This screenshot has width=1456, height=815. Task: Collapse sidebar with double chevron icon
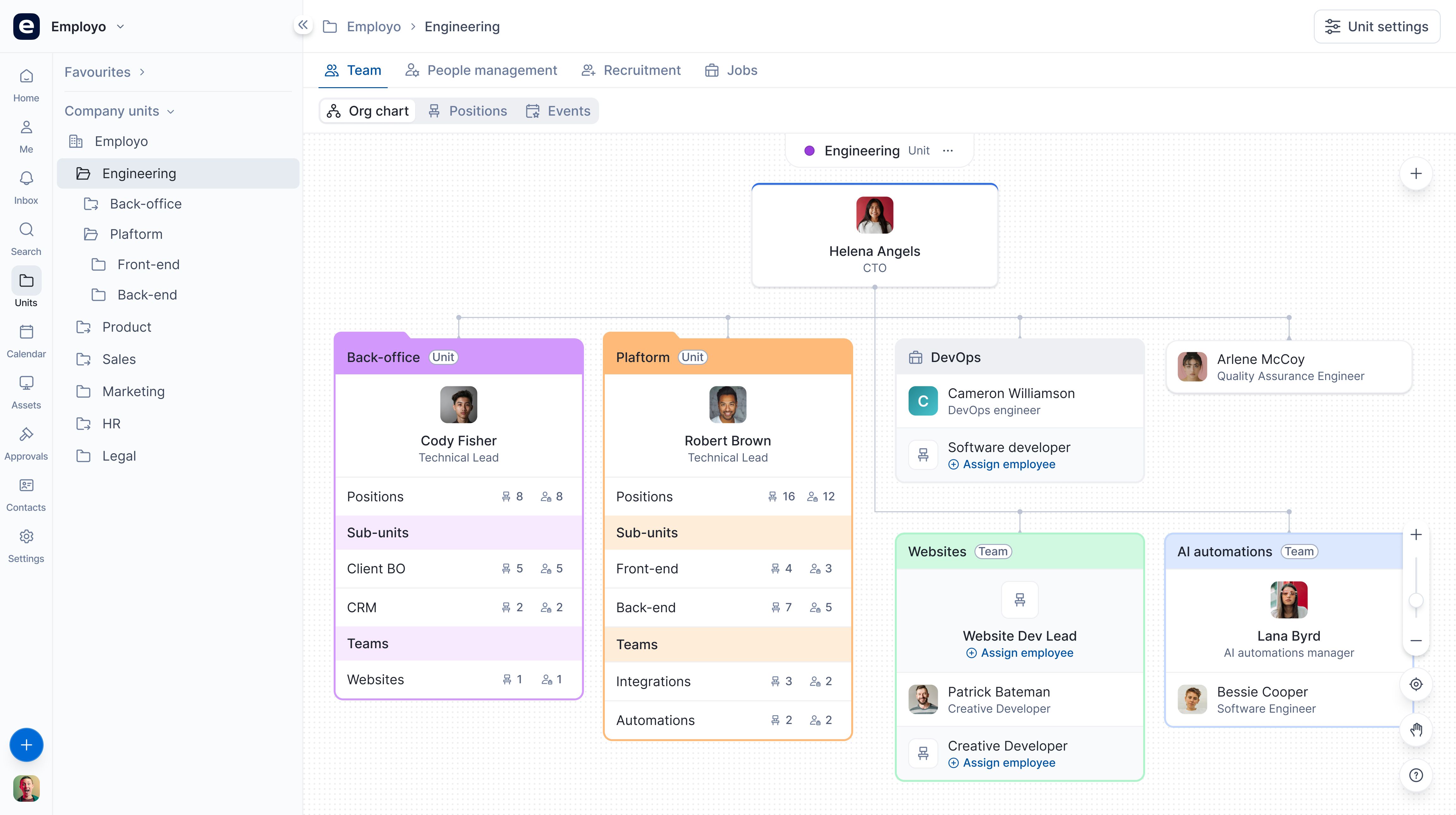click(x=303, y=25)
